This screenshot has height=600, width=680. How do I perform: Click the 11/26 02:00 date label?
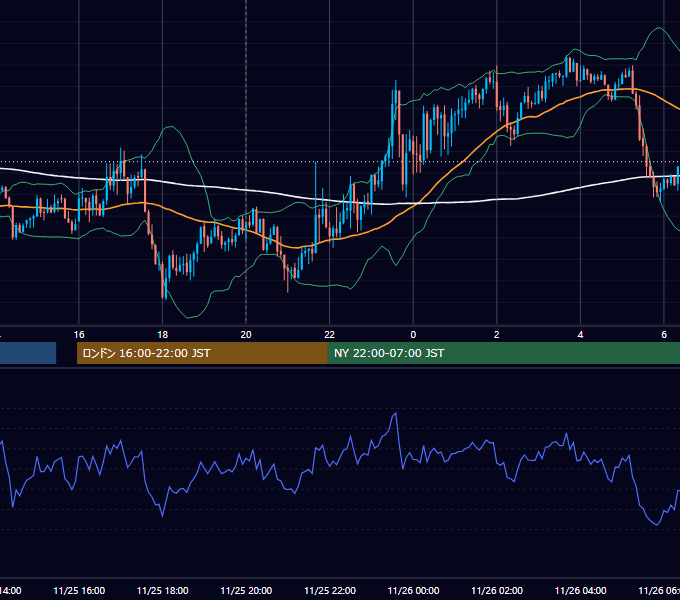pos(497,590)
